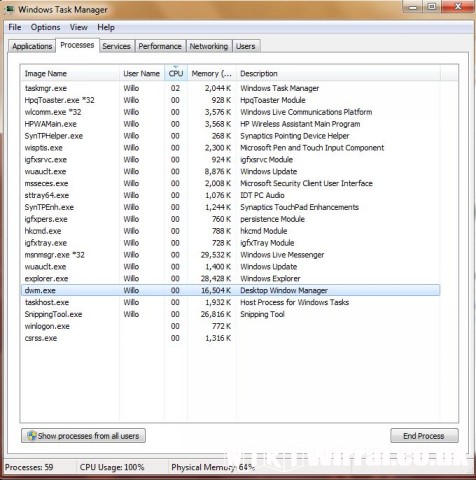Switch to the Applications tab

(x=32, y=46)
